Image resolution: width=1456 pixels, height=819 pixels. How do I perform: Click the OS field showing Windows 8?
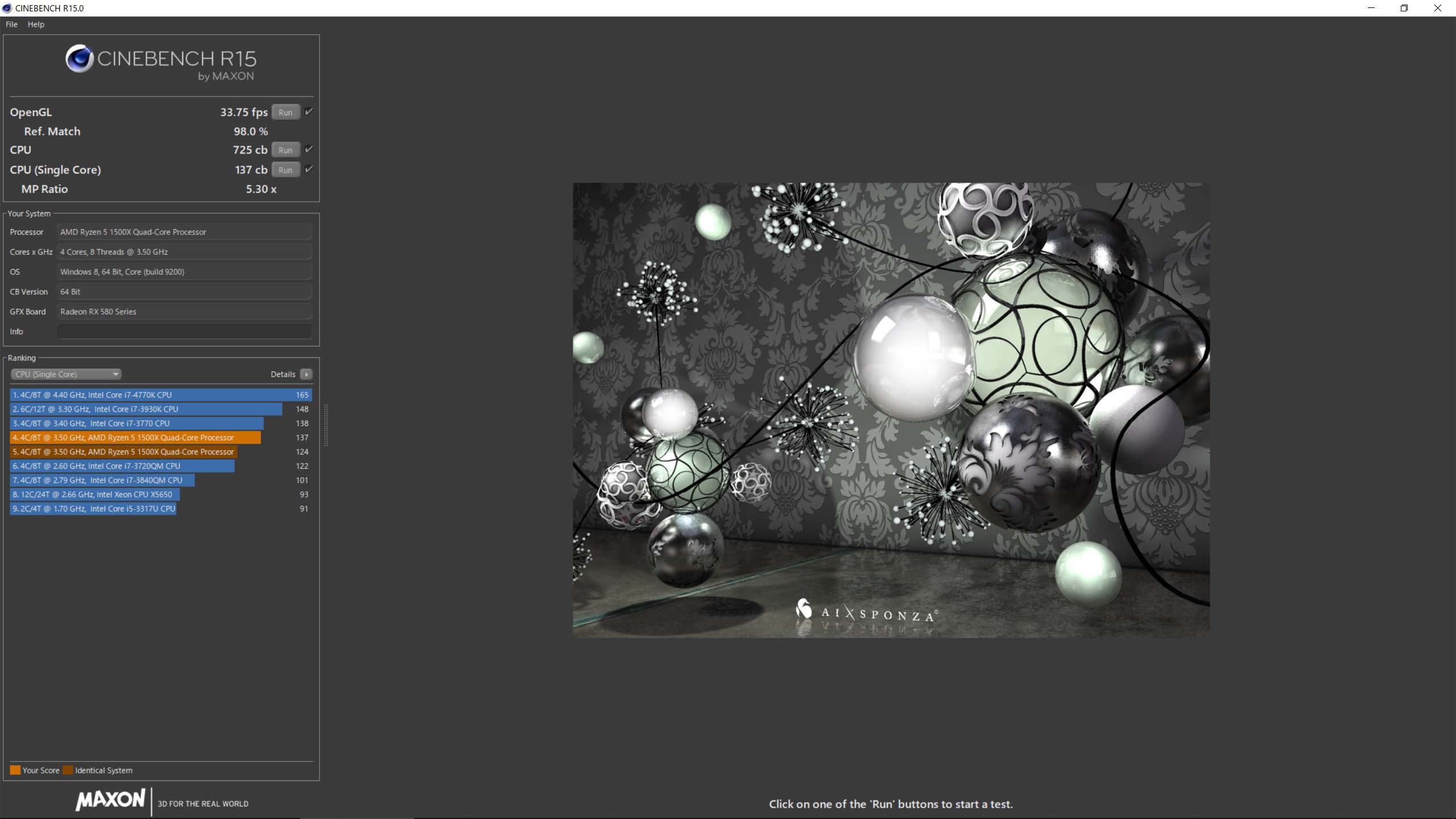184,272
